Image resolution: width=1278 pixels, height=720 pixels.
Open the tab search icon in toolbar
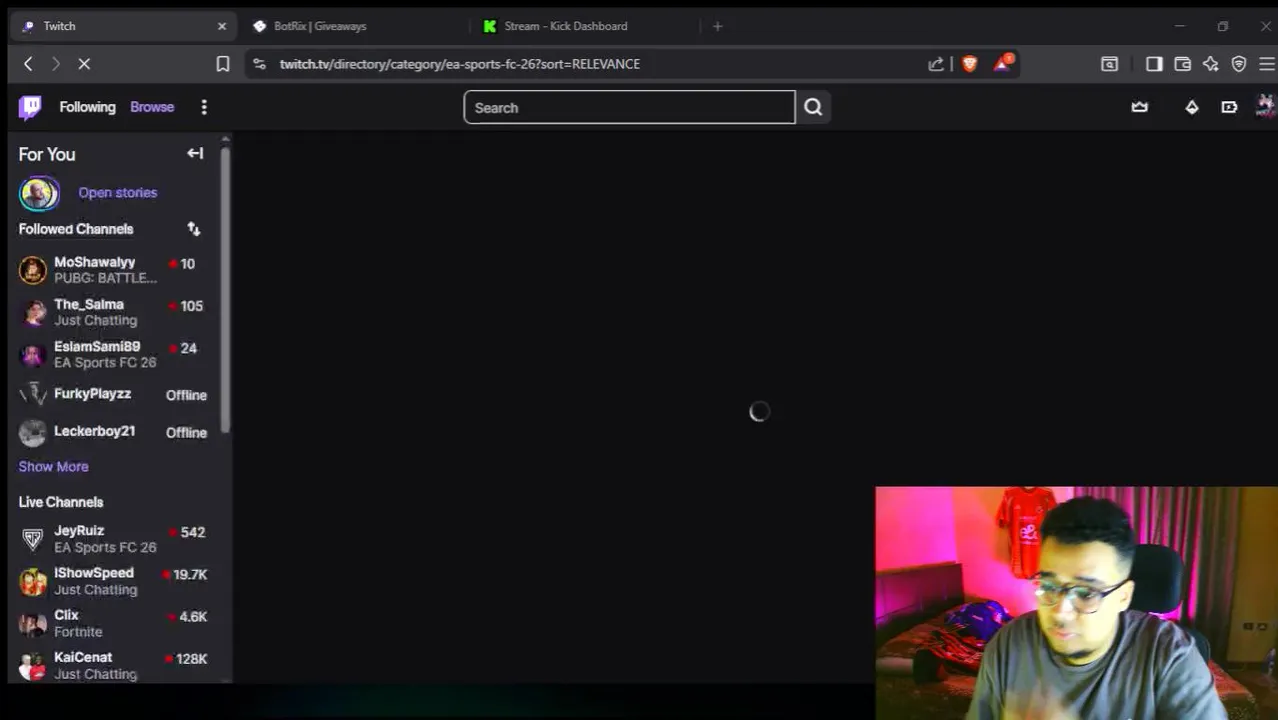click(1109, 64)
